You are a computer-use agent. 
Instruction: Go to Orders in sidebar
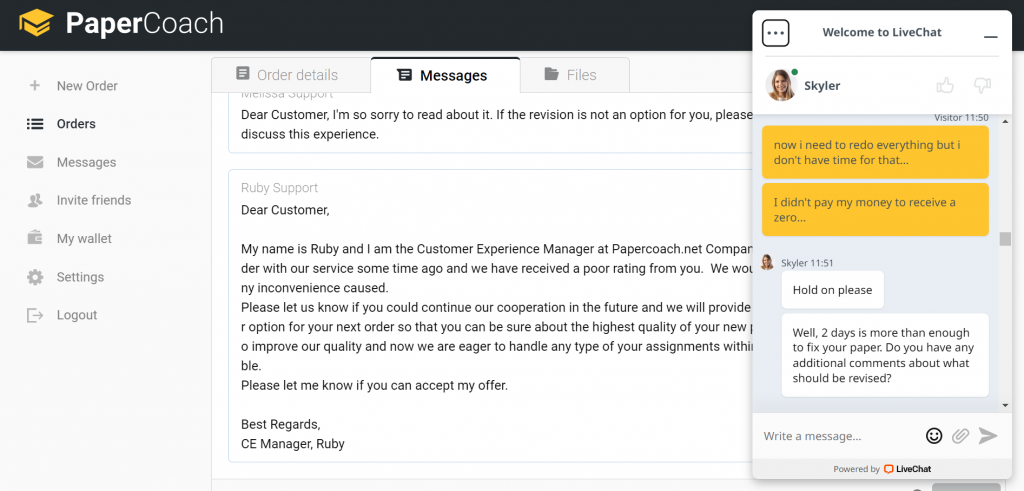(76, 124)
